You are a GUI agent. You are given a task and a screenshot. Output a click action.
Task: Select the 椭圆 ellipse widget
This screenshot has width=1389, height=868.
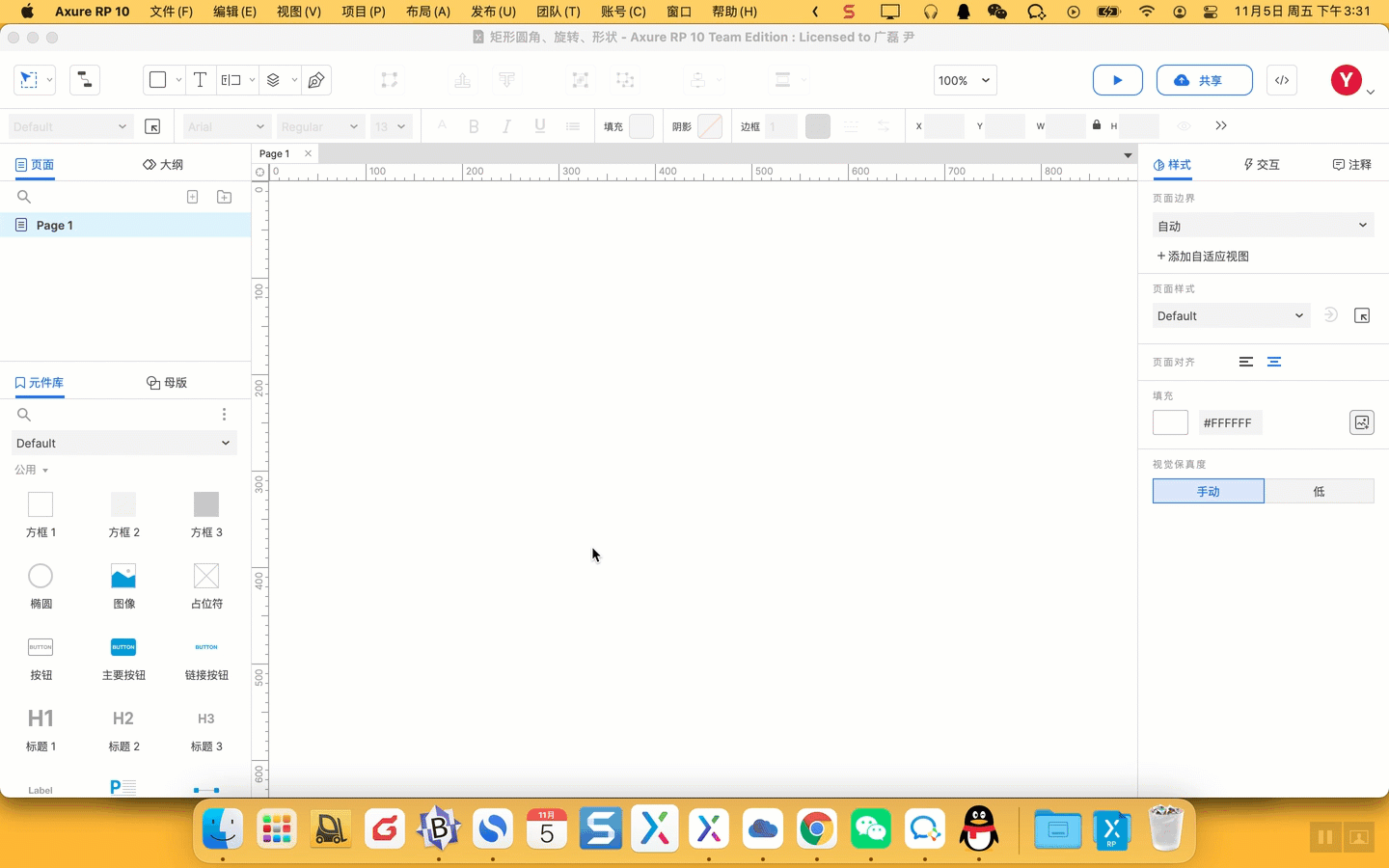41,586
